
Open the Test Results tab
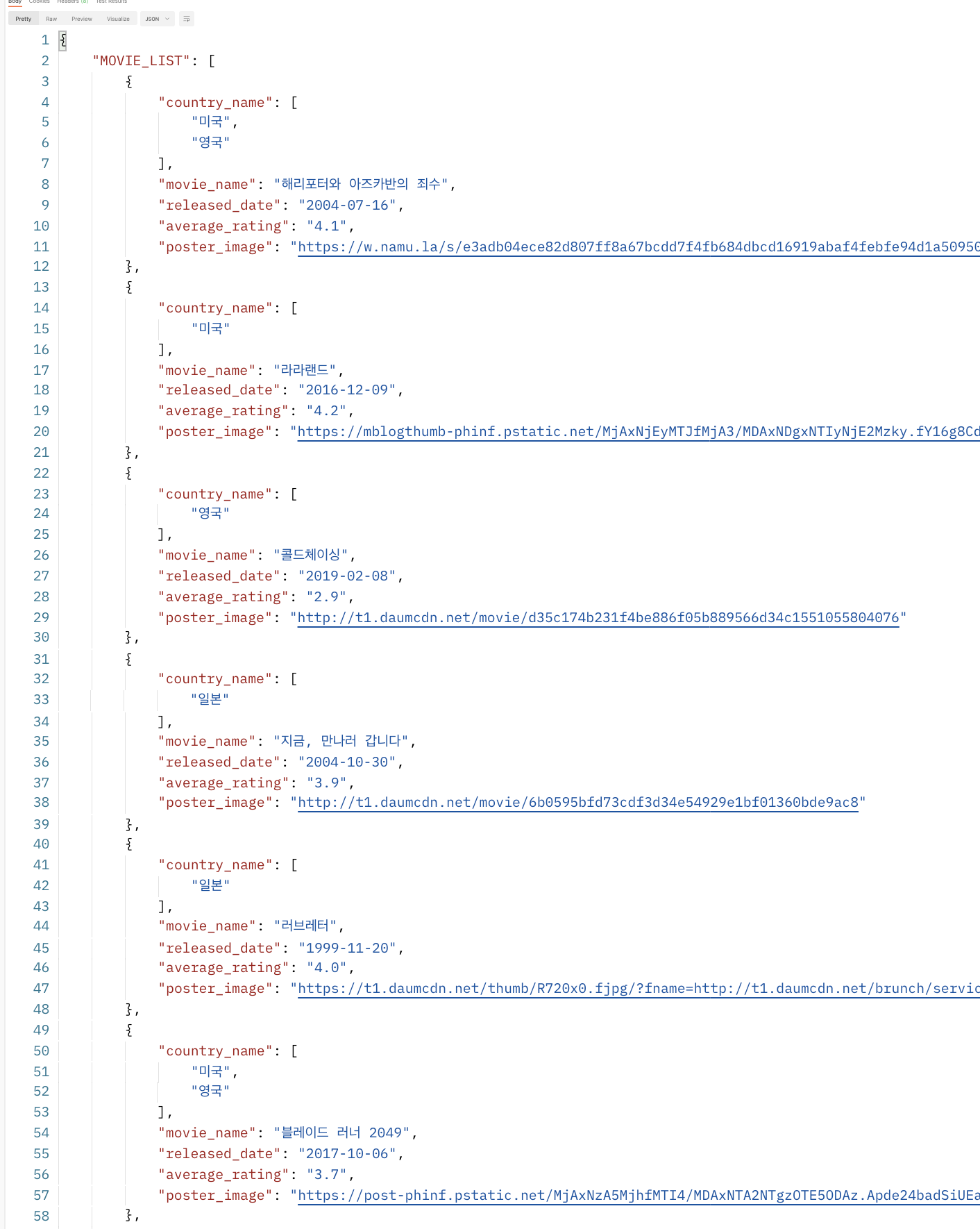(x=112, y=2)
